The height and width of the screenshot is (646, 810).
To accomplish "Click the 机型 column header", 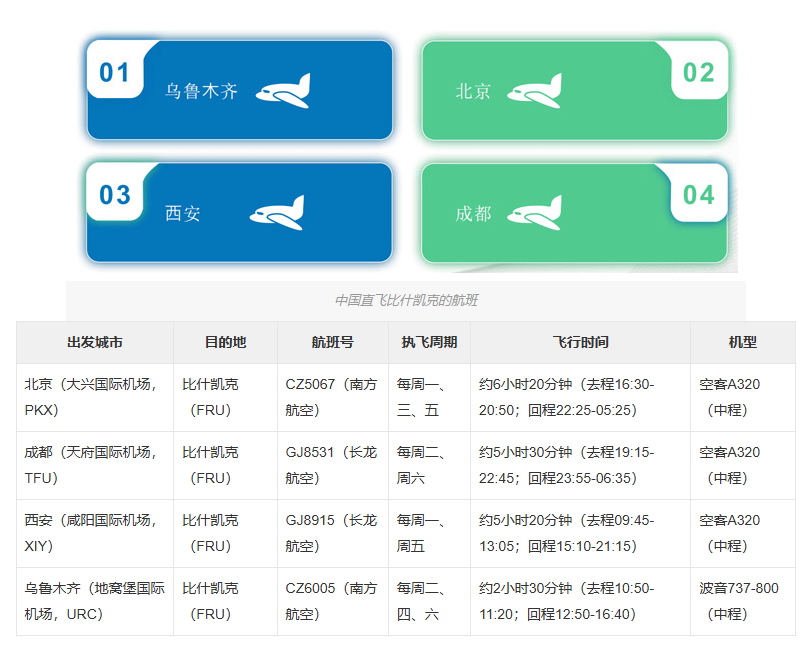I will (x=742, y=342).
